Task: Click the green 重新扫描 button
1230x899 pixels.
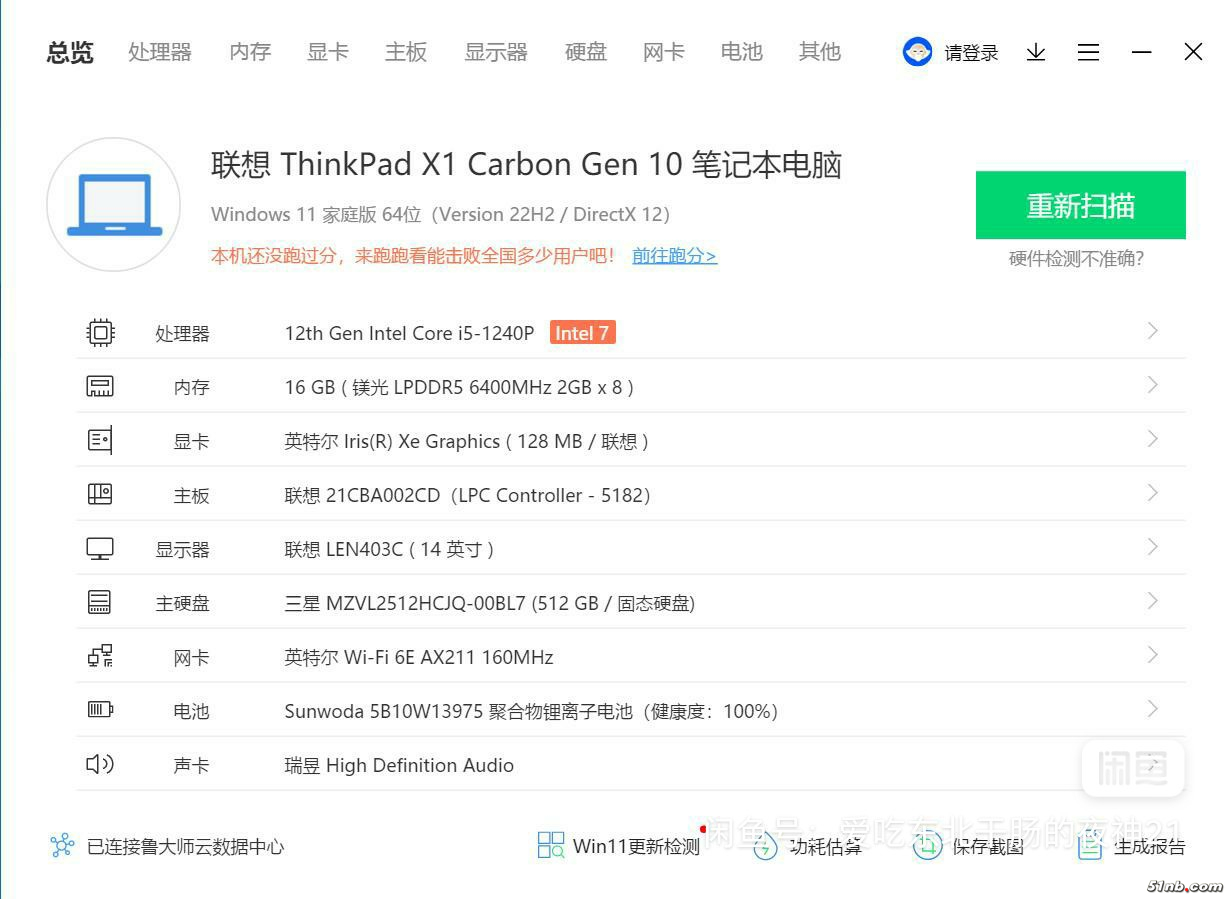Action: coord(1080,205)
